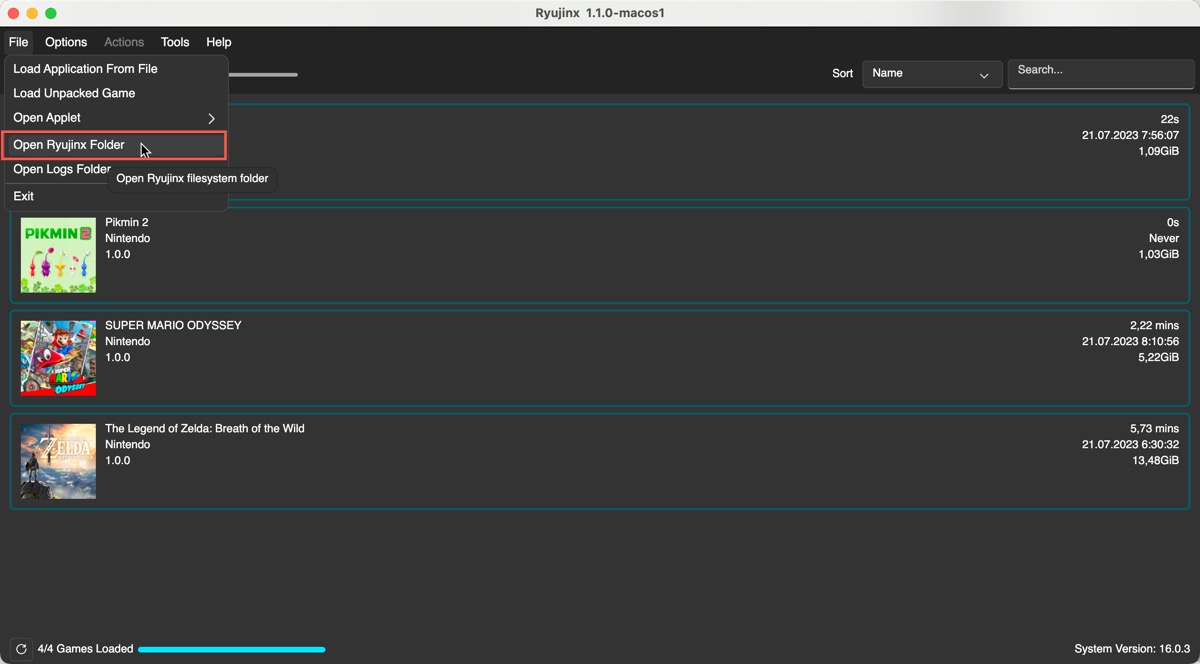This screenshot has height=664, width=1200.
Task: Click System Version 16.0.3 text
Action: 1132,649
